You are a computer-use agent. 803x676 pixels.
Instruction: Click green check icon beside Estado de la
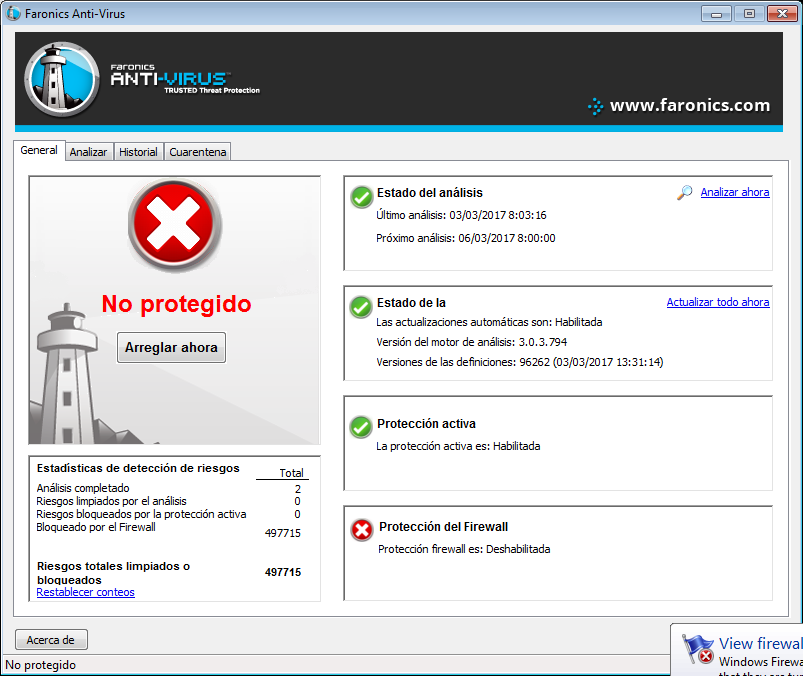coord(361,307)
